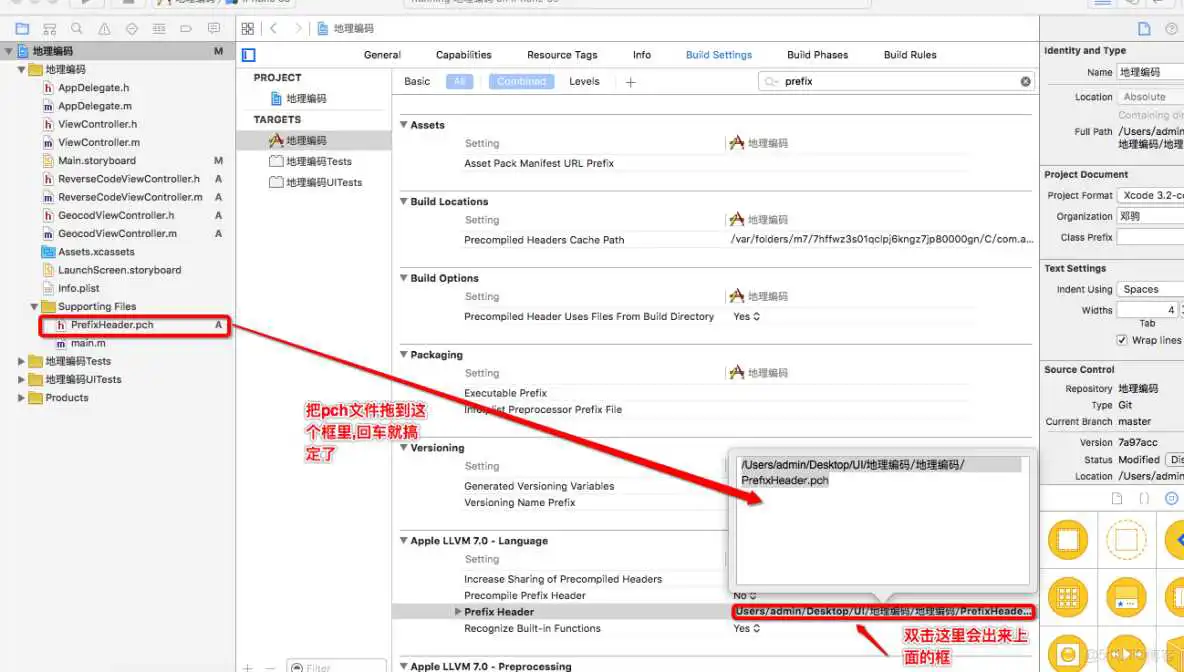This screenshot has width=1184, height=672.
Task: Expand the Prefix Header setting row
Action: coord(458,612)
